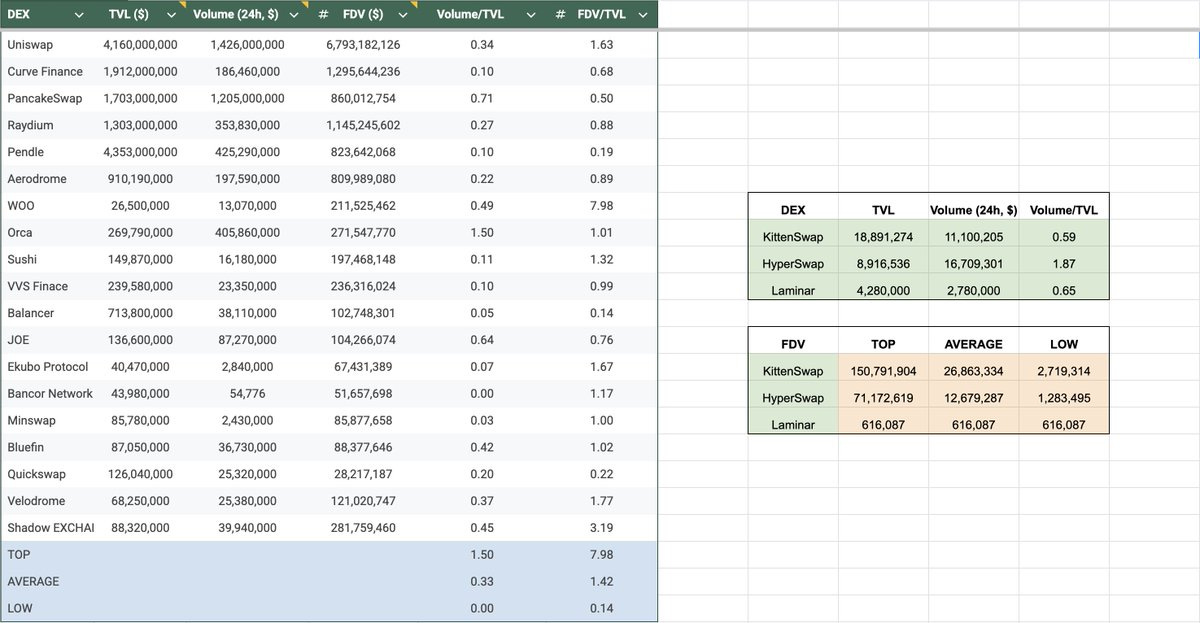Select the JOE cell
The image size is (1200, 623).
pyautogui.click(x=18, y=340)
